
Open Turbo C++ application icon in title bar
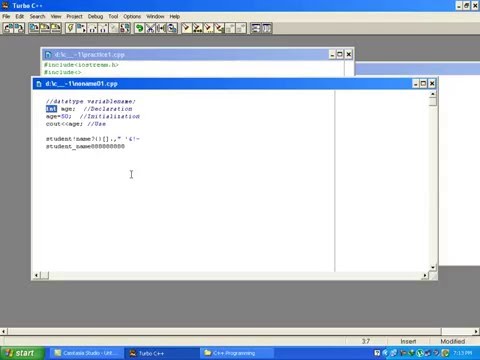click(5, 5)
